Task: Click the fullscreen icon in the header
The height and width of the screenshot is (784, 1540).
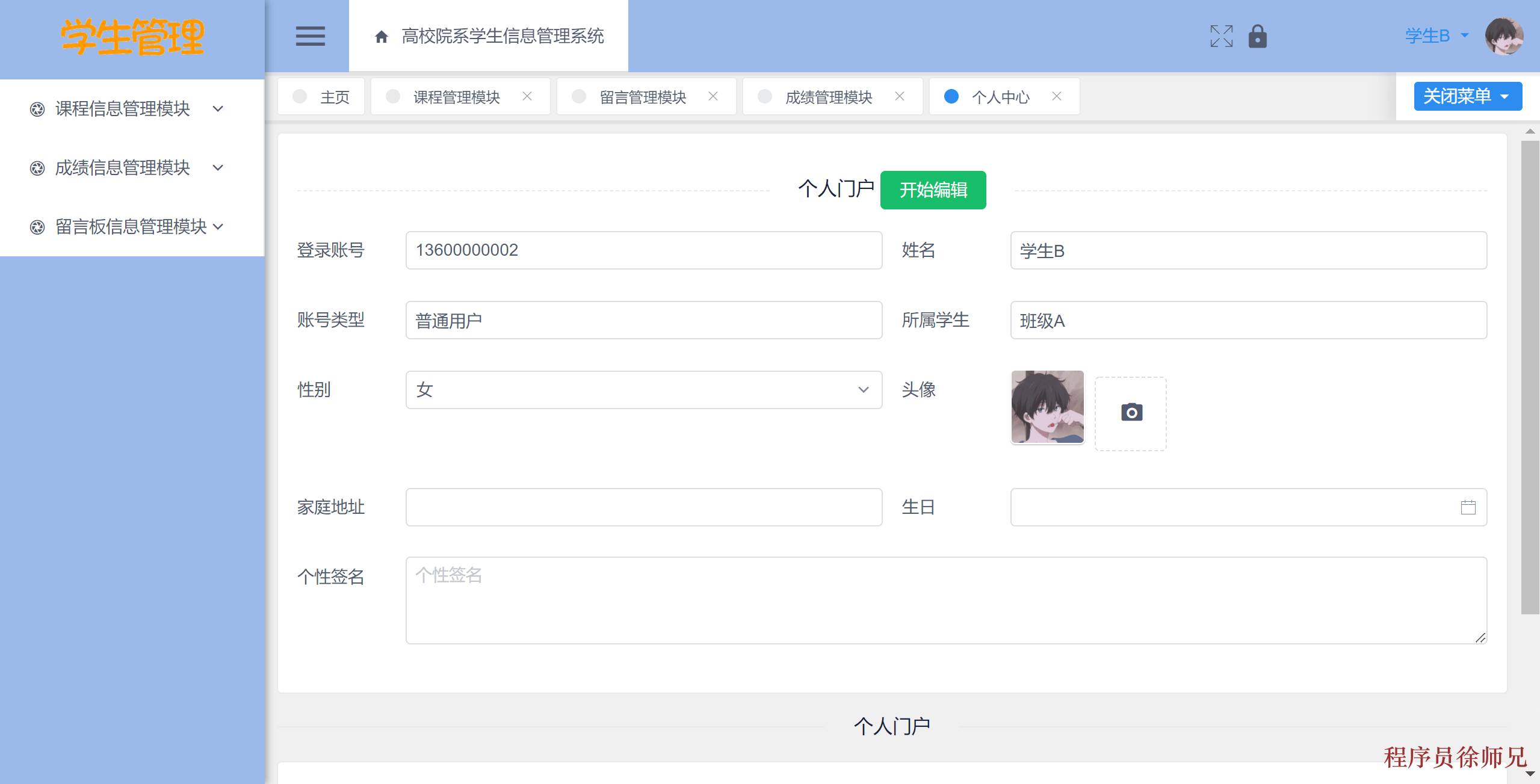Action: 1220,36
